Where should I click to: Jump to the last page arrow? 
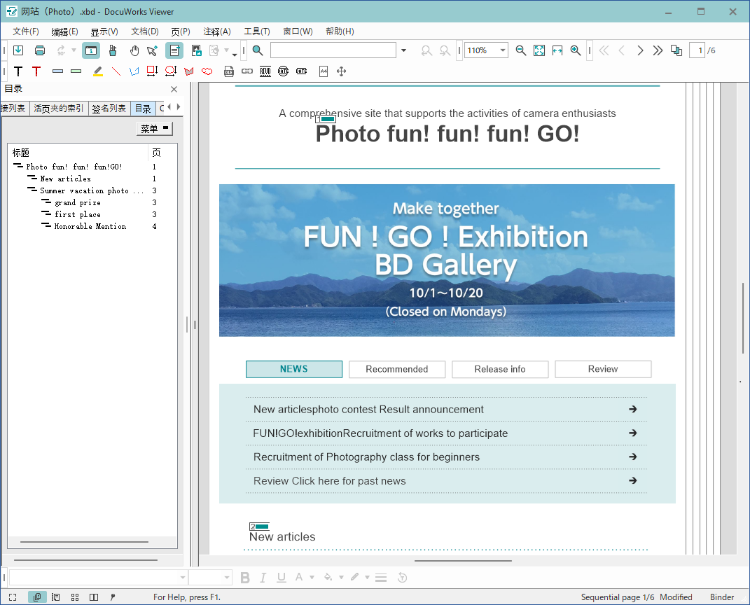[657, 50]
